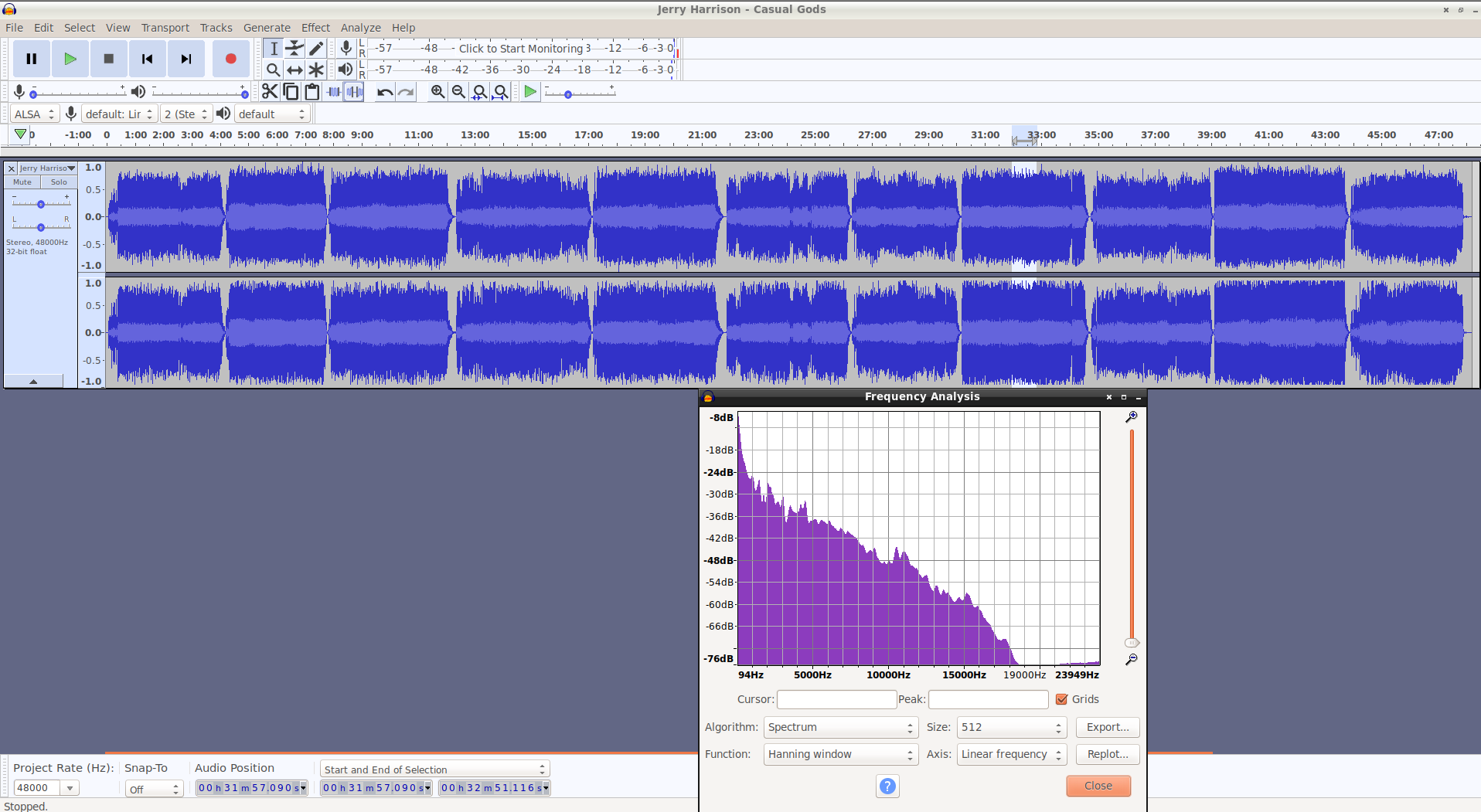Screen dimensions: 1481x812
Task: Select the Draw (pencil) tool
Action: [316, 48]
